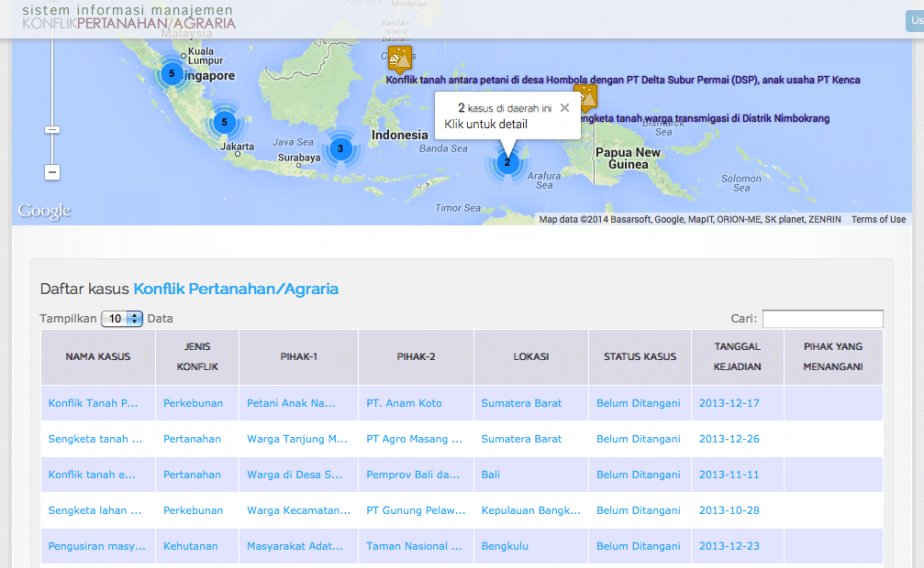This screenshot has width=924, height=568.
Task: Close the '2 kasus di daerah ini' popup
Action: pos(565,108)
